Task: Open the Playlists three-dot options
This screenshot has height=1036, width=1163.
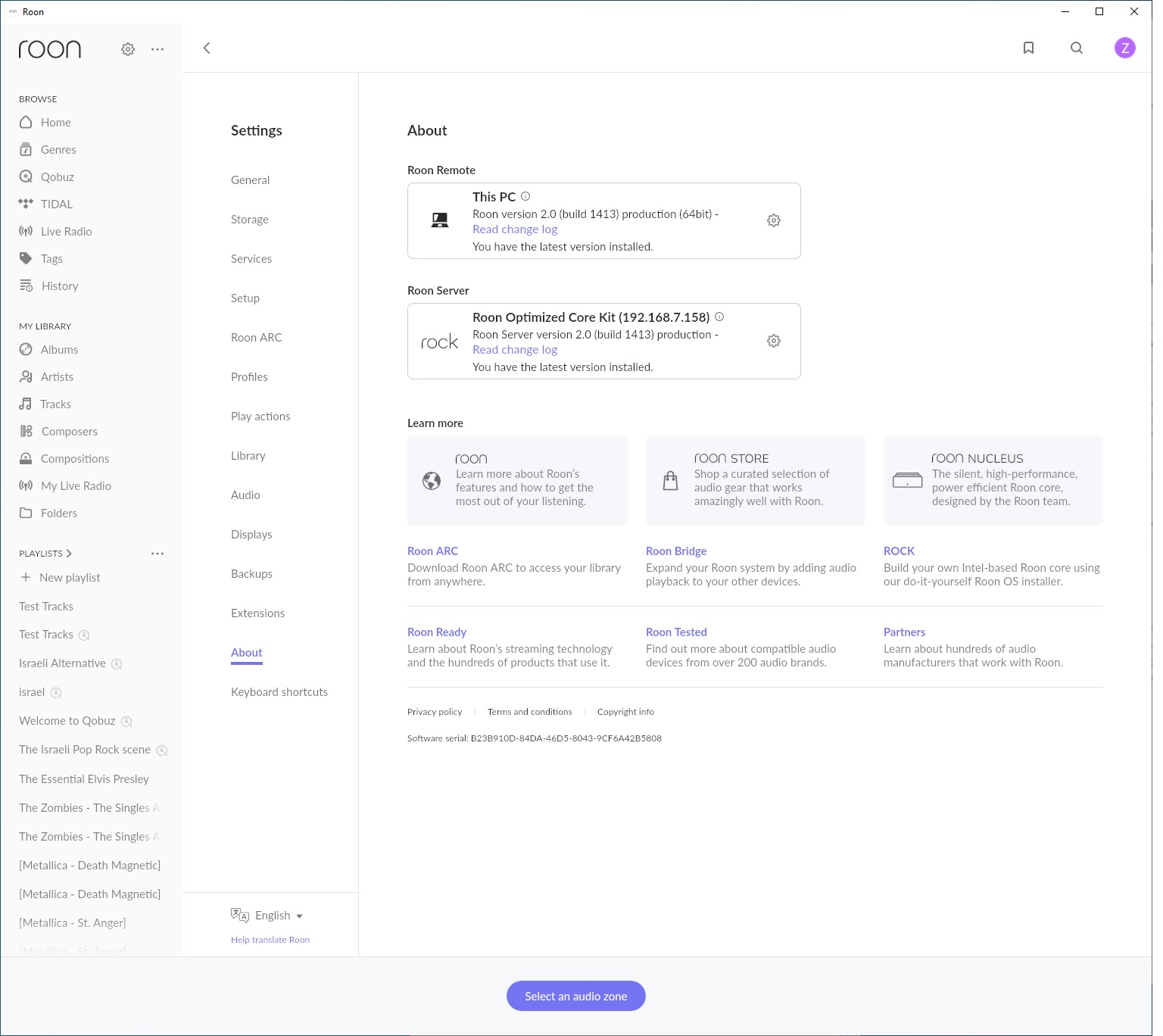Action: (x=157, y=554)
